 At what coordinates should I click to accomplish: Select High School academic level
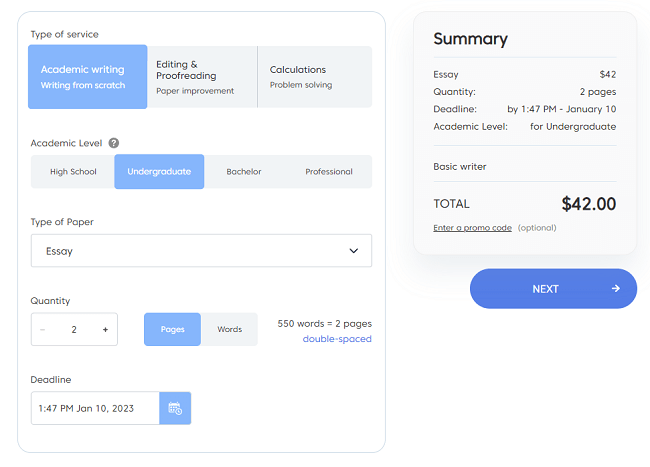73,171
